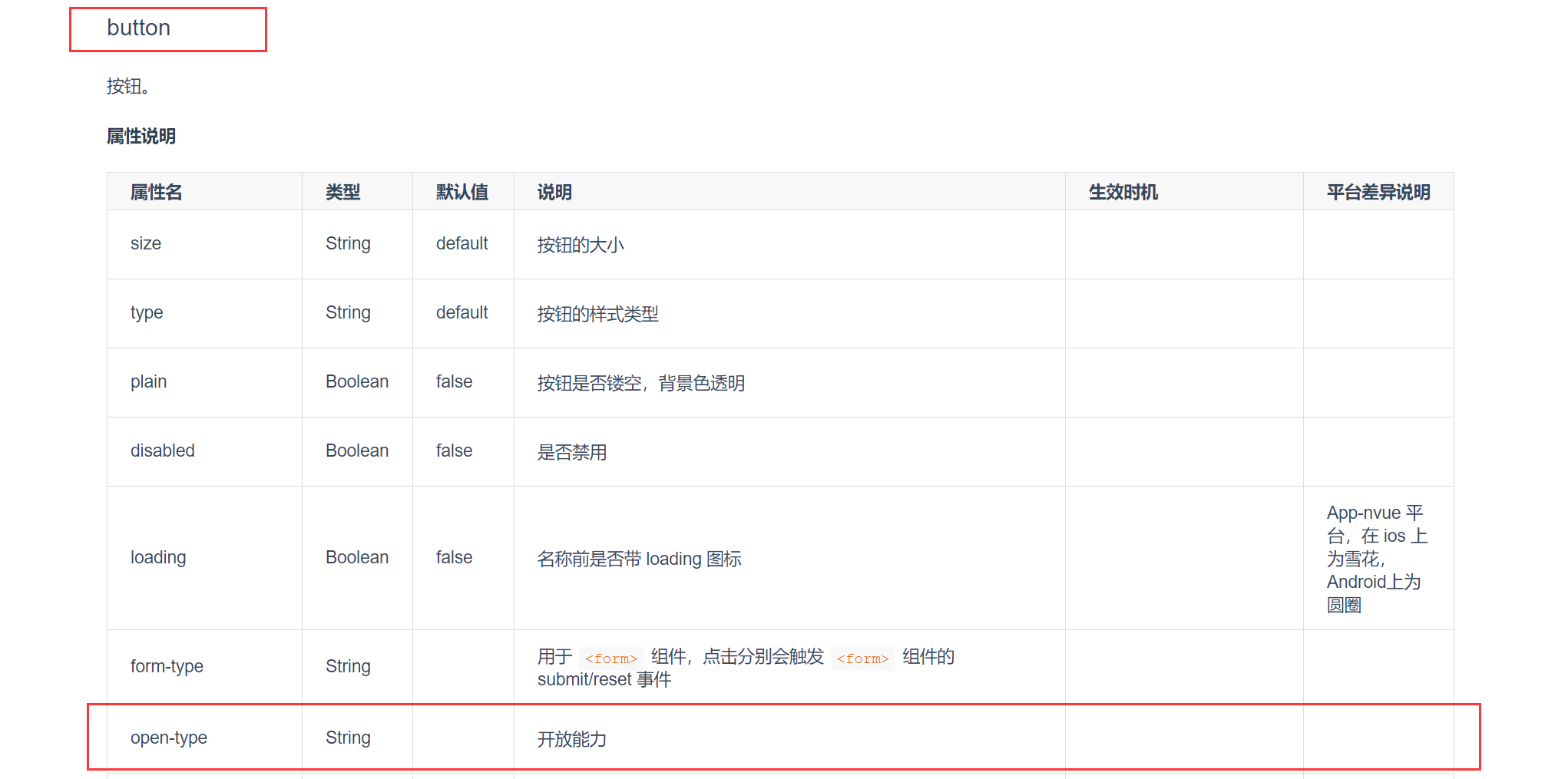
Task: Click 'String' in the type row
Action: coord(348,313)
